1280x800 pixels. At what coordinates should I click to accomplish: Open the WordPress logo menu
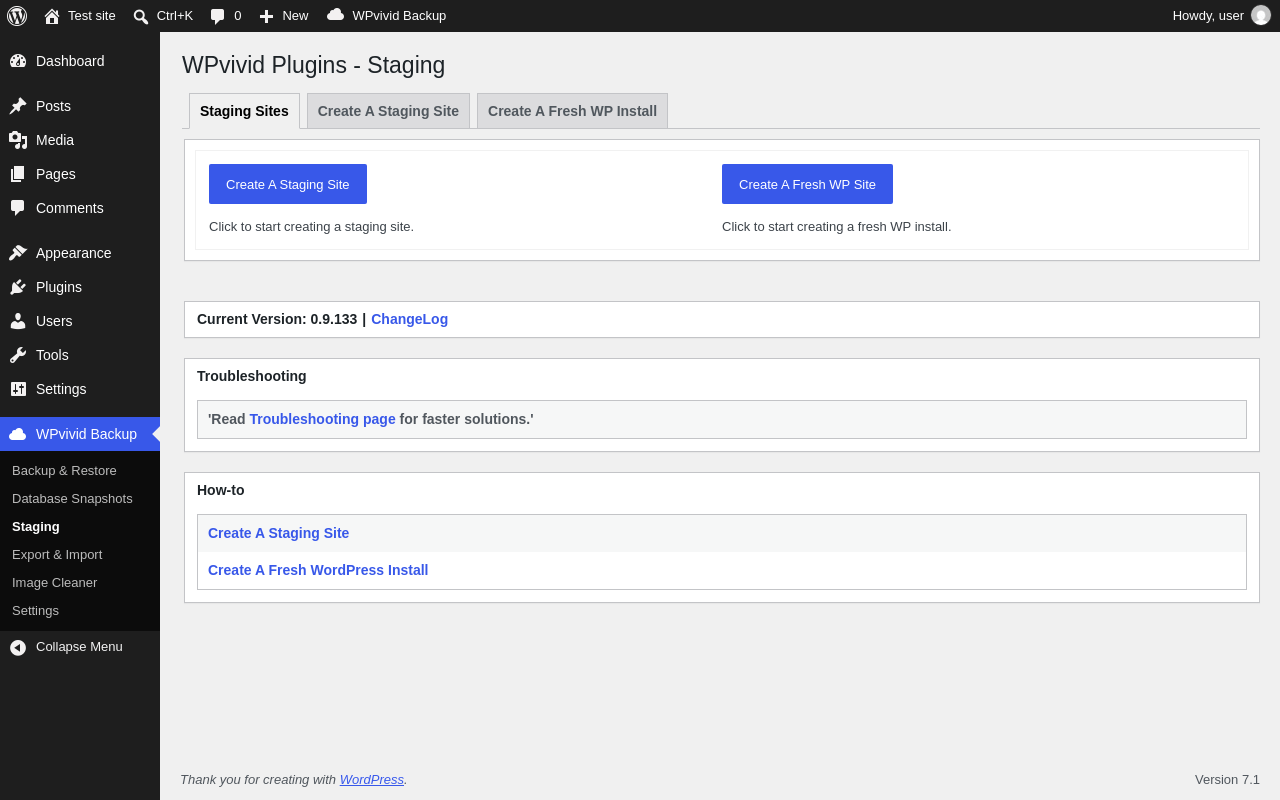(17, 16)
